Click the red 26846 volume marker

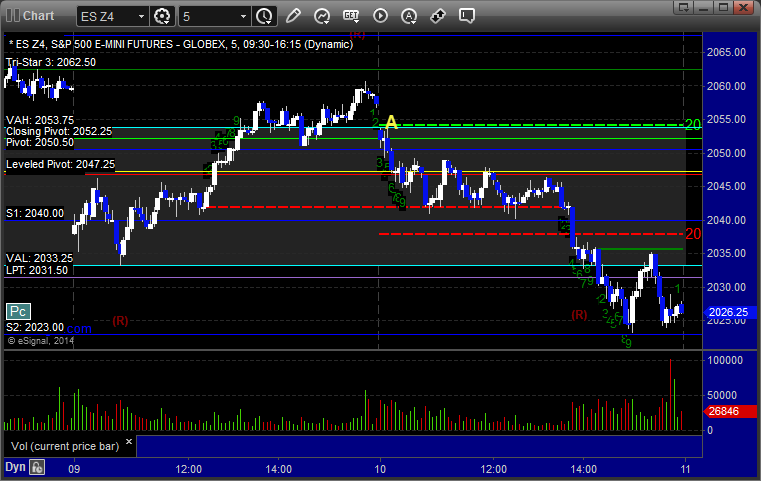click(x=729, y=411)
